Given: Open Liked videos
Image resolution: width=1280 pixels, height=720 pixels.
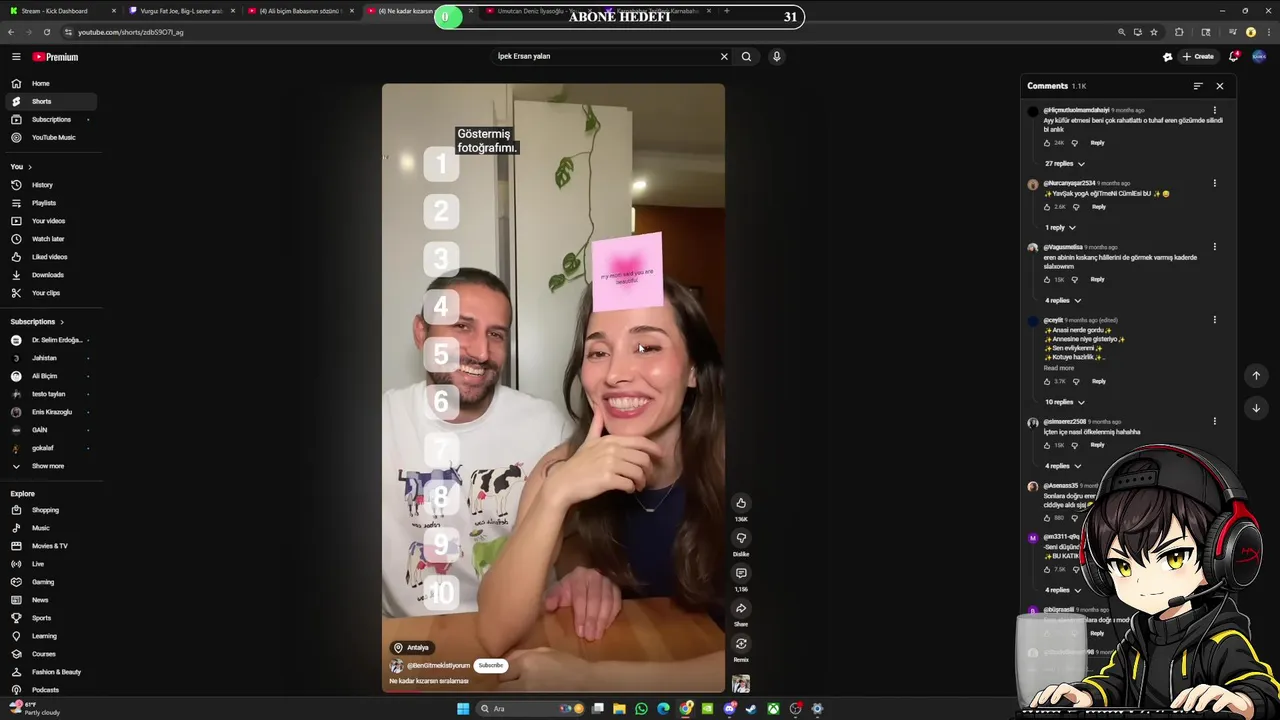Looking at the screenshot, I should coord(50,257).
